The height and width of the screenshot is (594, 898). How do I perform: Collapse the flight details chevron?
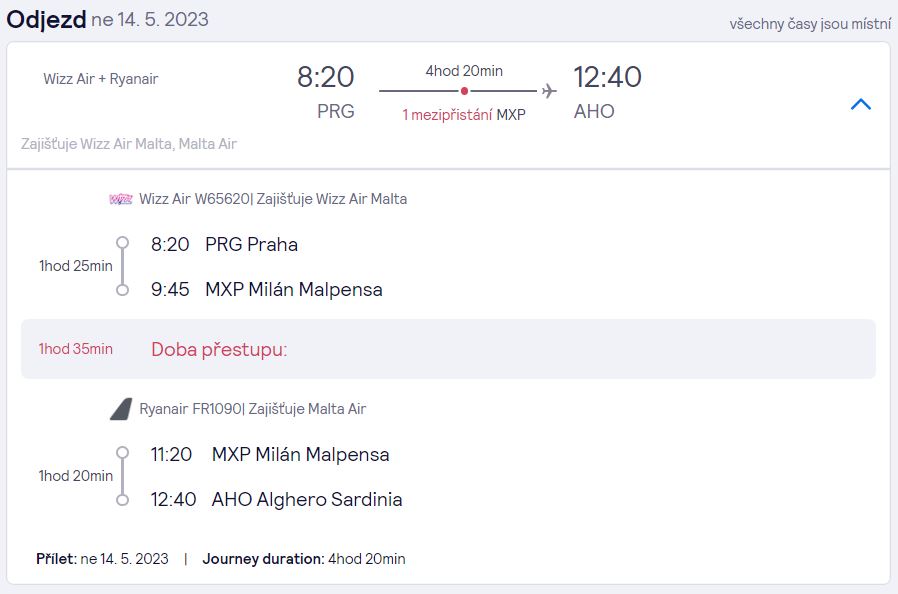(x=861, y=104)
